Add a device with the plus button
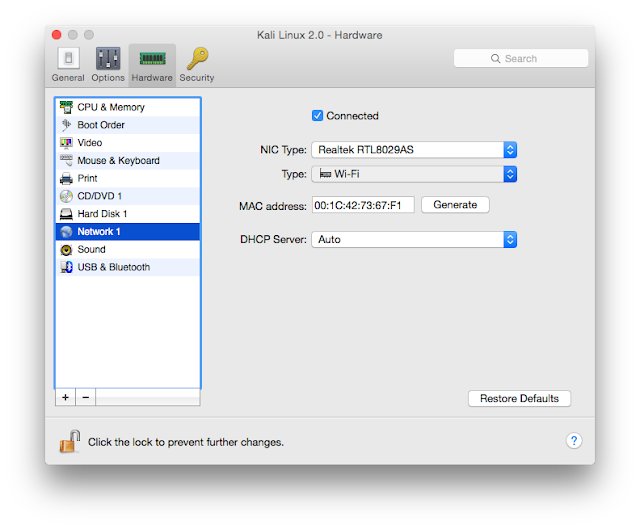 [65, 397]
